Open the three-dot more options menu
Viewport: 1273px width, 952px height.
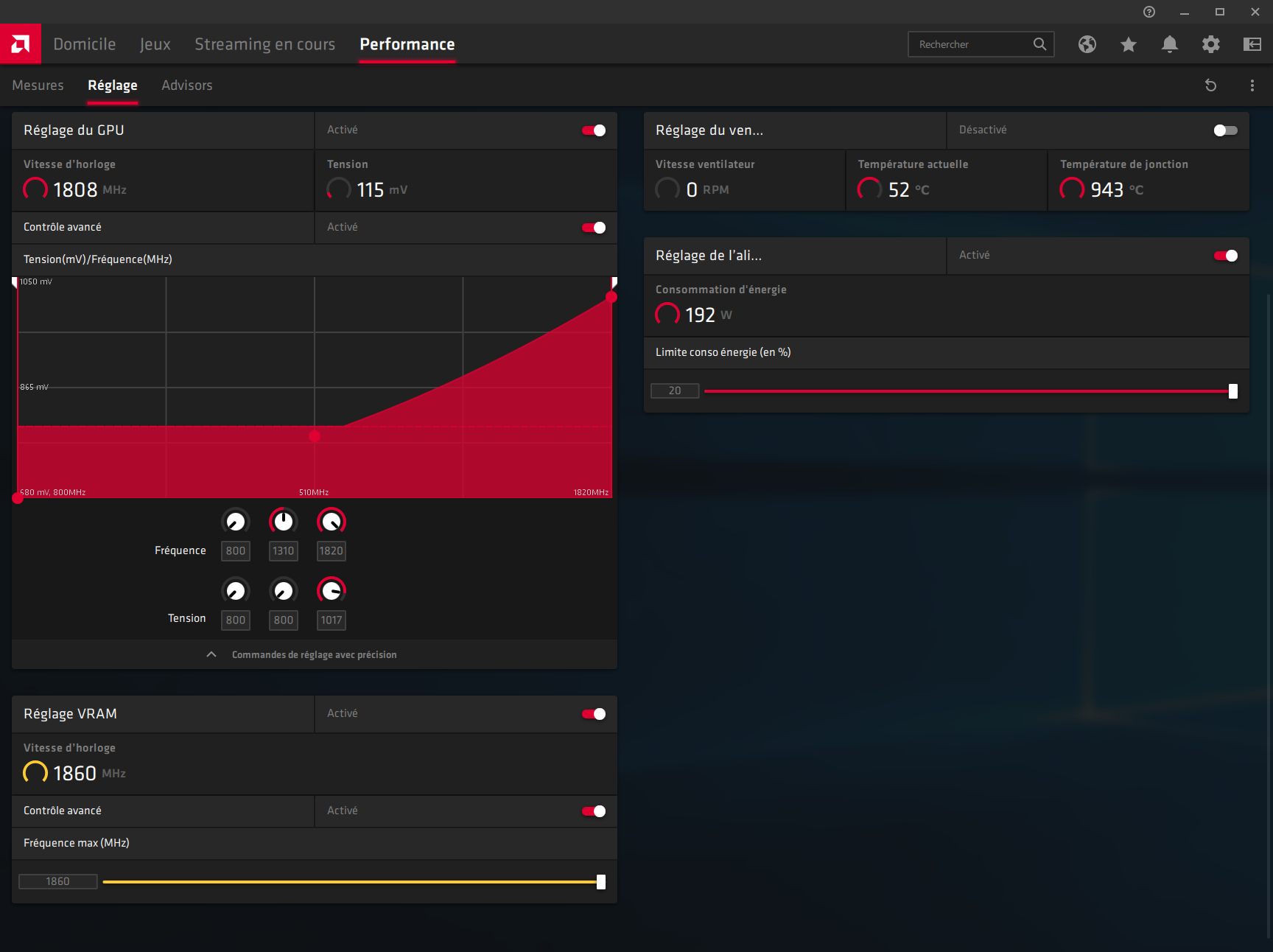[x=1252, y=85]
